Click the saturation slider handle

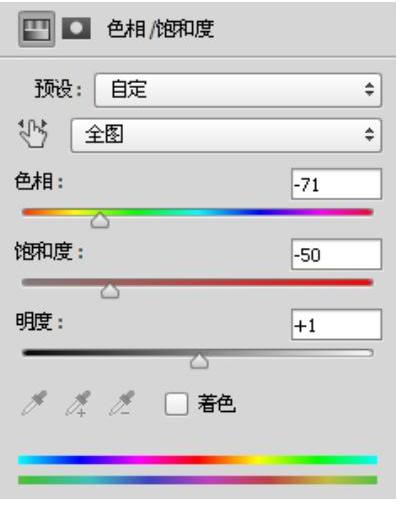(110, 290)
